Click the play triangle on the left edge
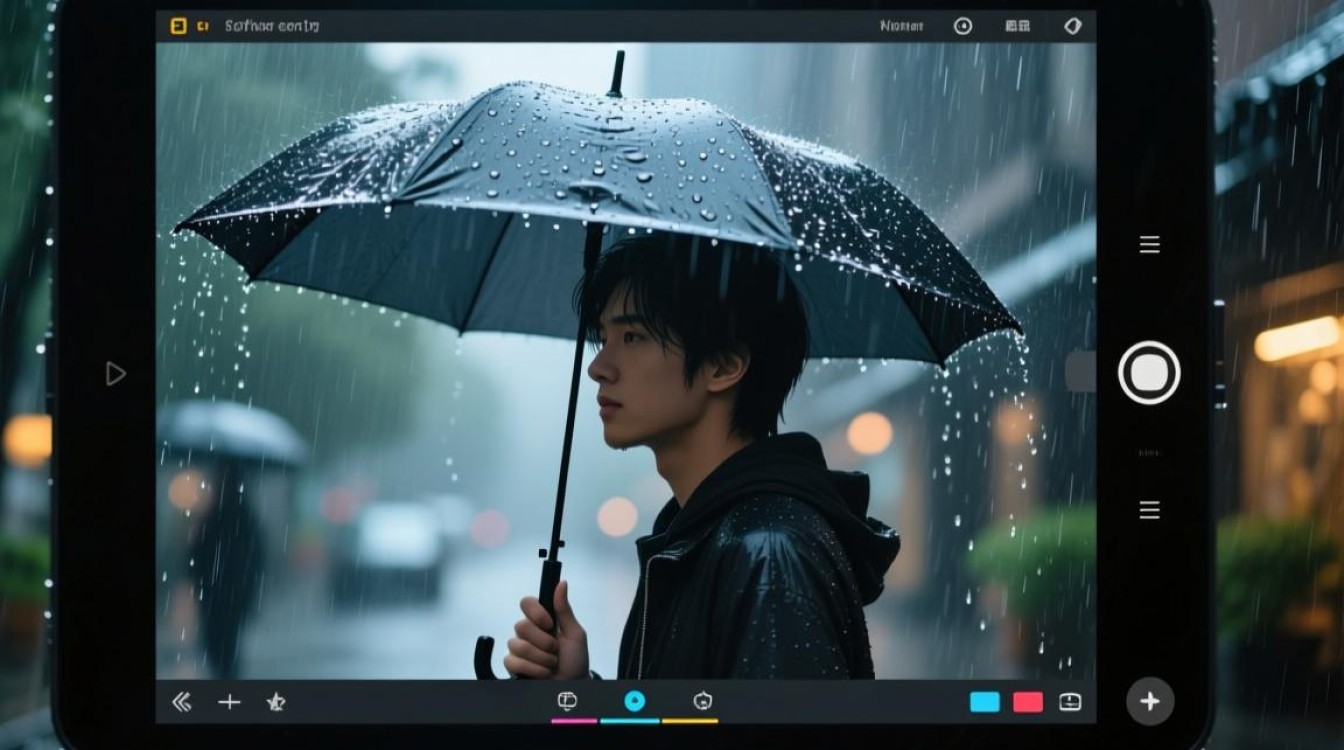1344x750 pixels. click(x=116, y=374)
